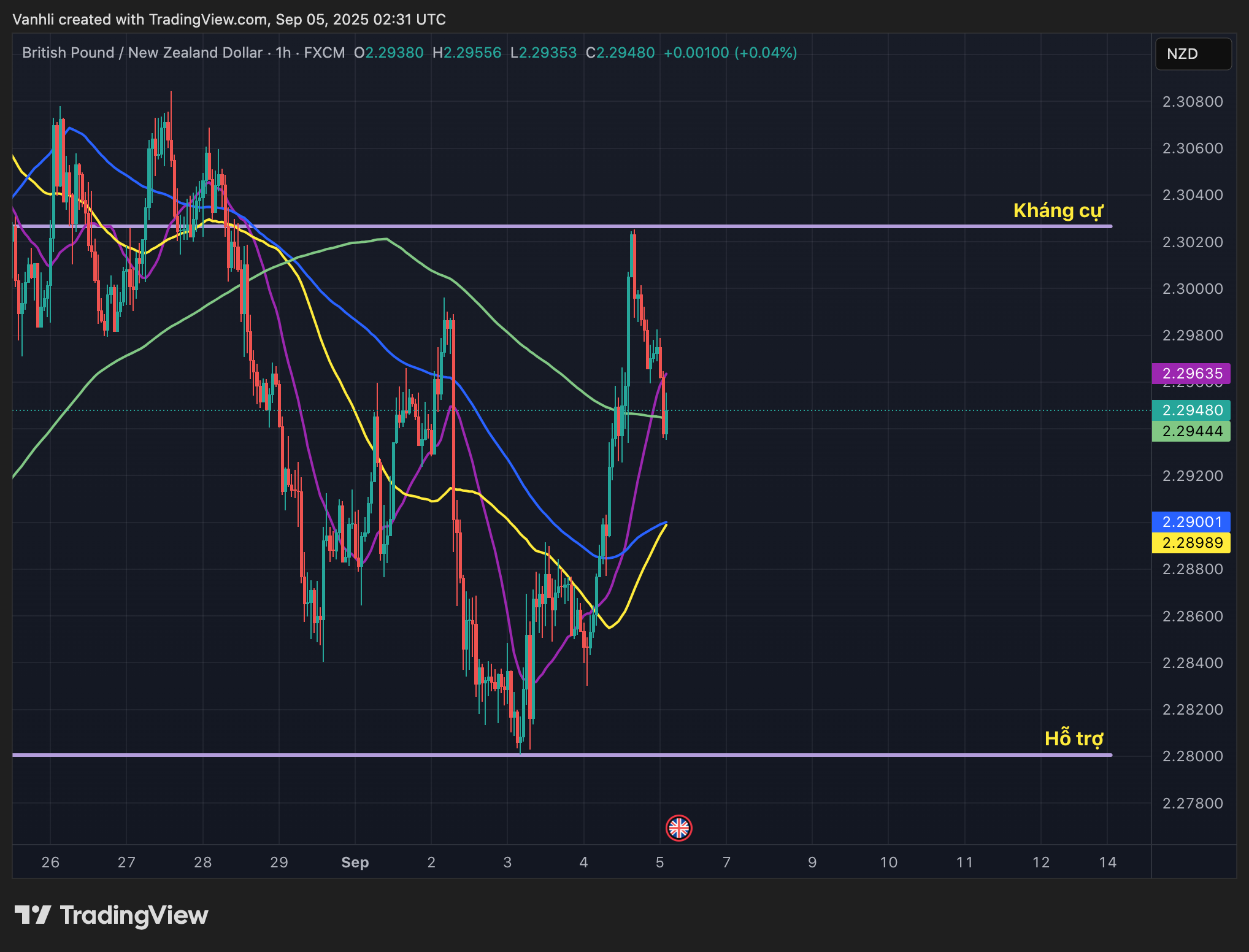Click the UK flag economic event marker
Screen dimensions: 1249x952
pos(678,828)
